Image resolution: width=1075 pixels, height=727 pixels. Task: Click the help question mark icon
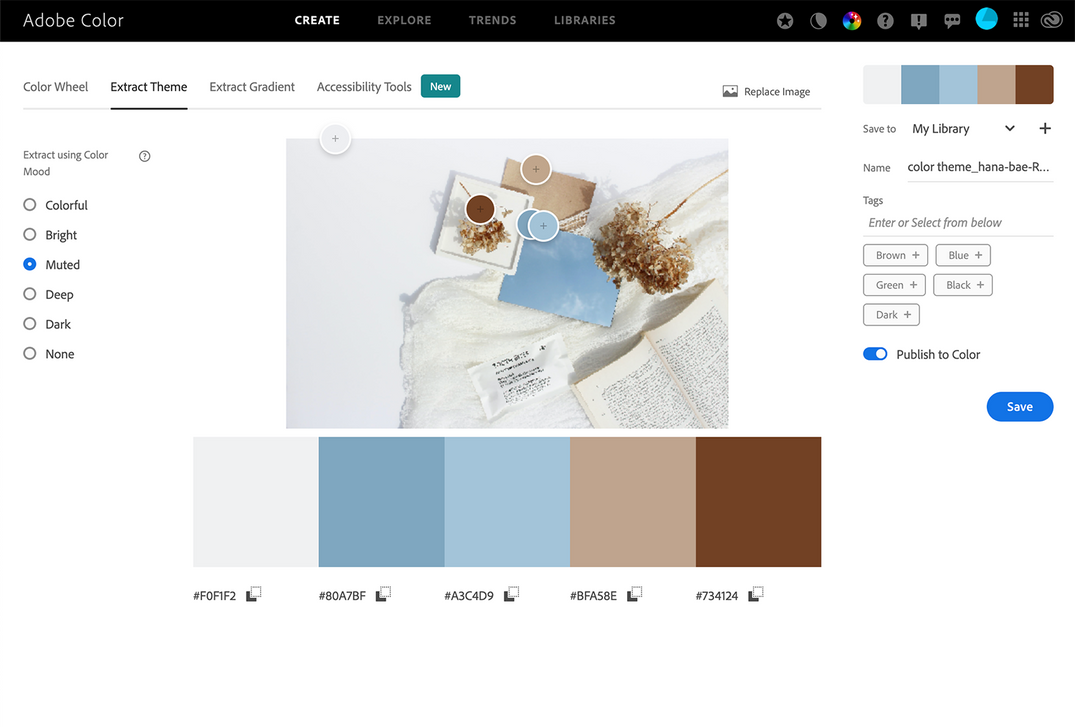click(x=885, y=20)
